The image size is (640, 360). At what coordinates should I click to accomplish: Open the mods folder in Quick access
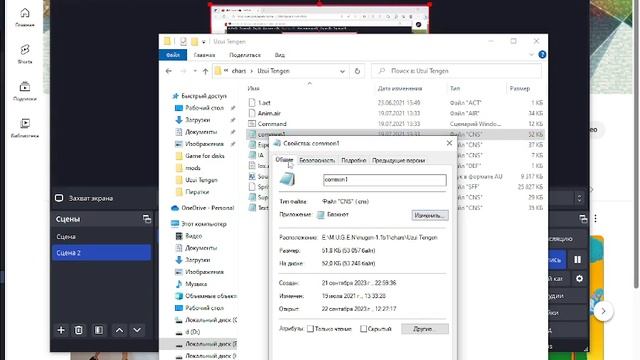click(x=193, y=168)
